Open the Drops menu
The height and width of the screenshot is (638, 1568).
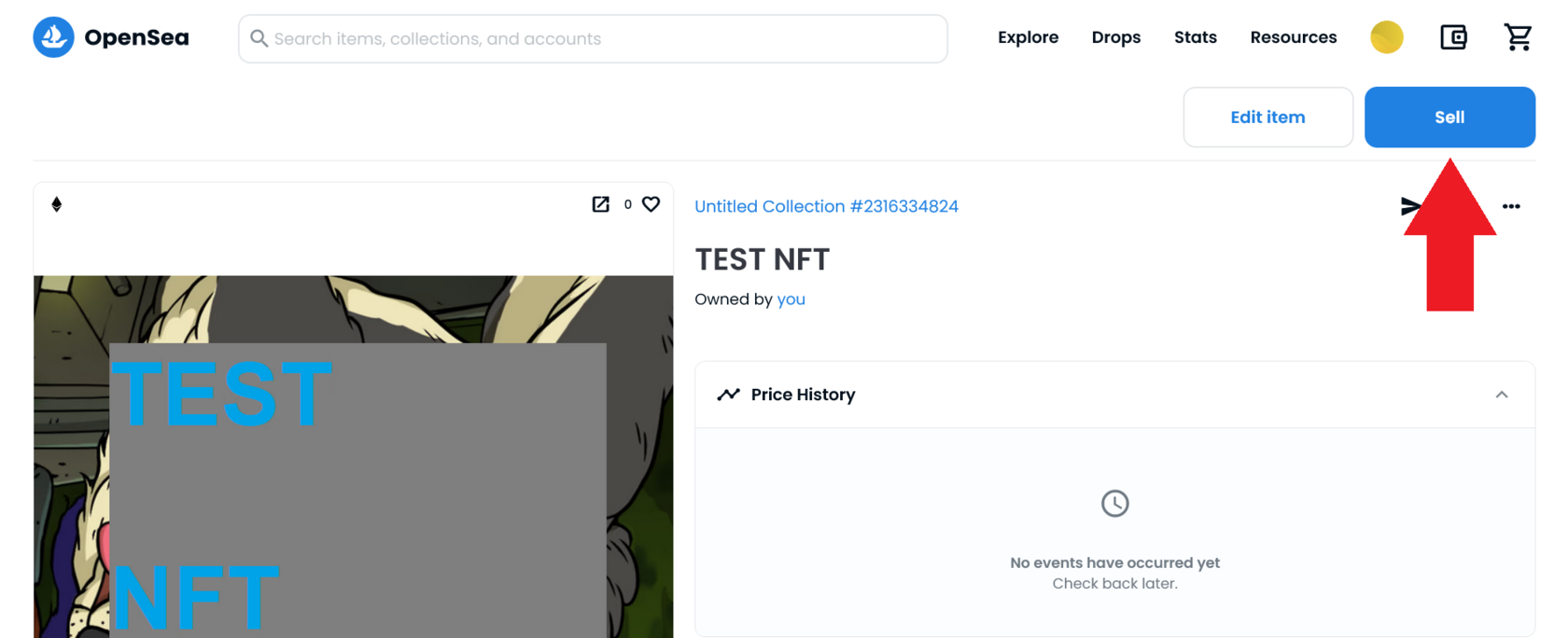(x=1115, y=37)
